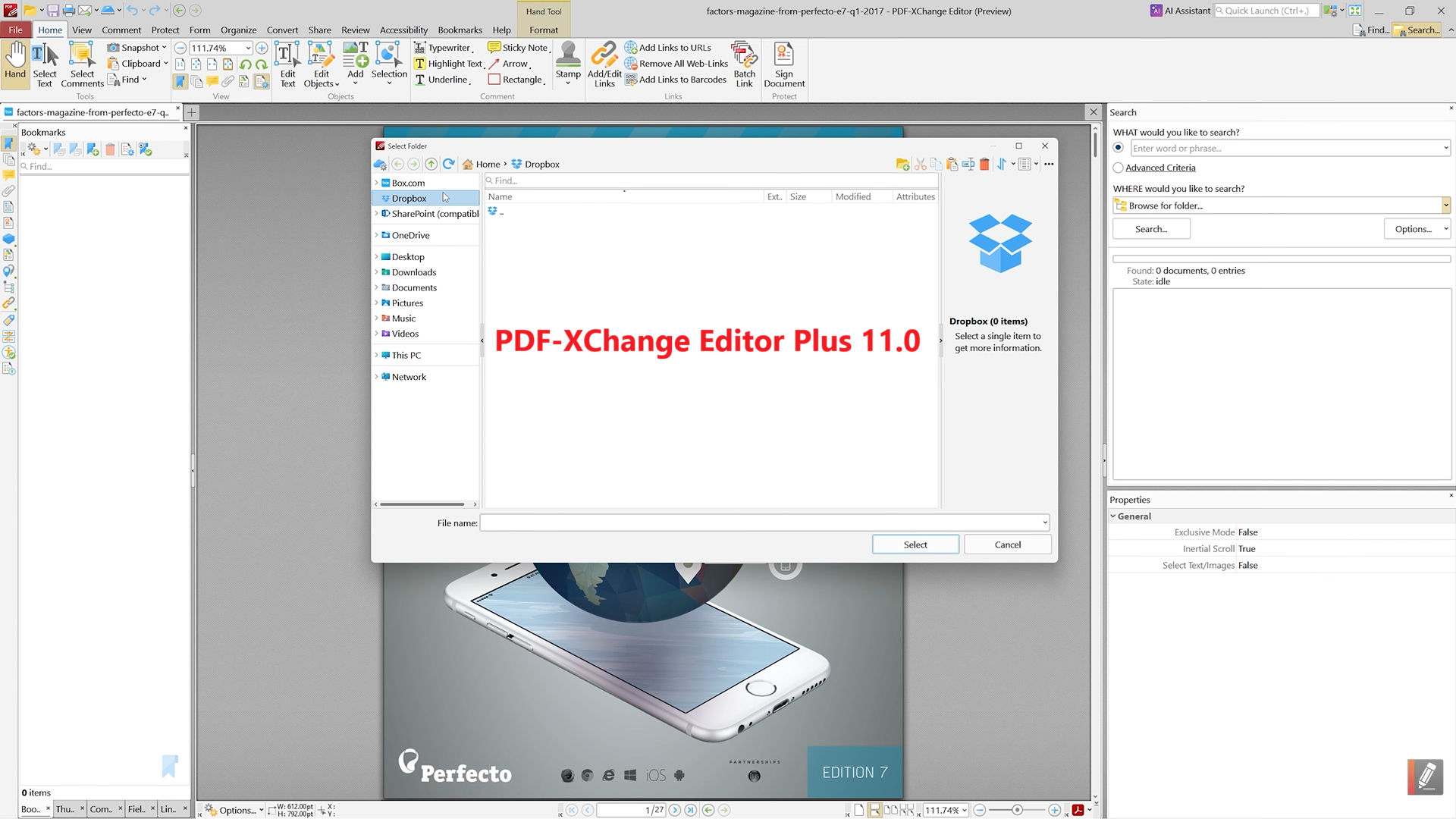Toggle Inertial Scroll True value
This screenshot has width=1456, height=819.
1247,549
